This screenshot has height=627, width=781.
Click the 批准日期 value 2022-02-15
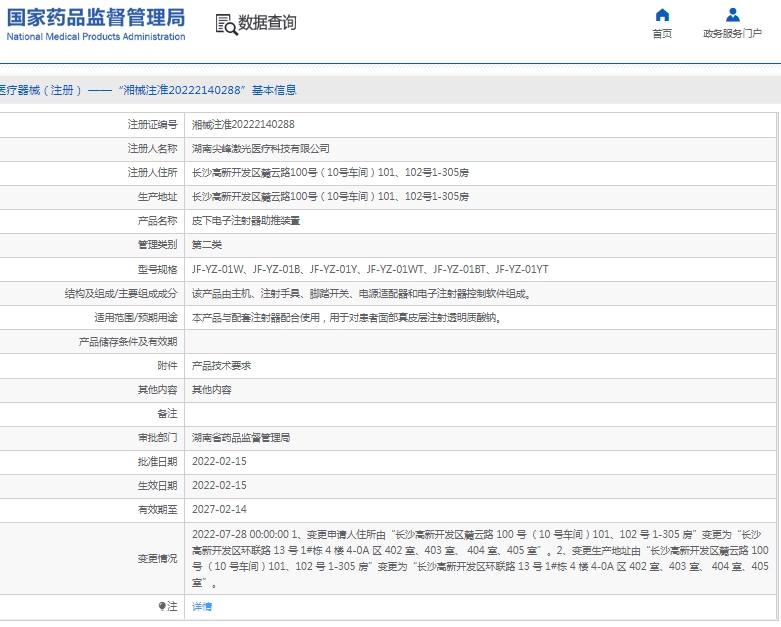[219, 461]
